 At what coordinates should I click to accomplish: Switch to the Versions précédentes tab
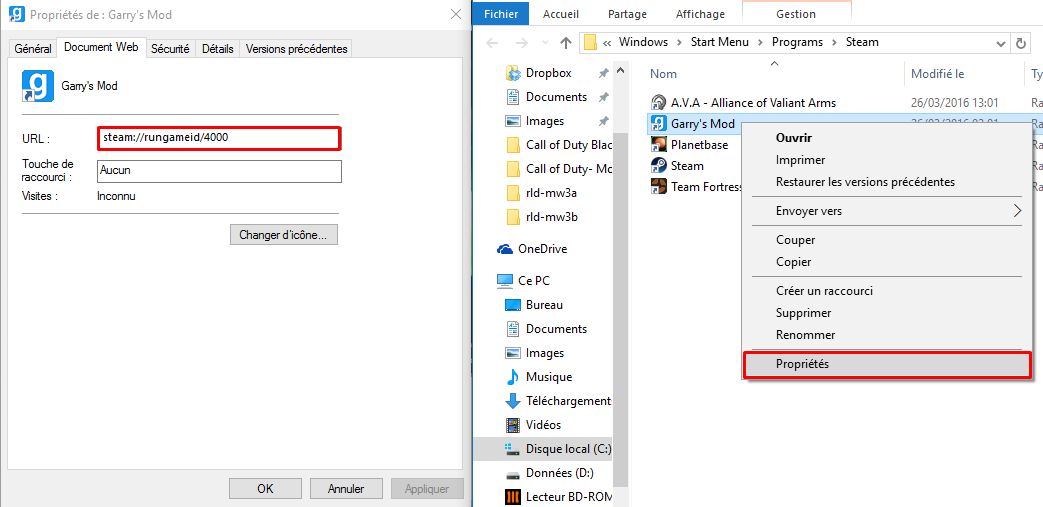click(296, 49)
